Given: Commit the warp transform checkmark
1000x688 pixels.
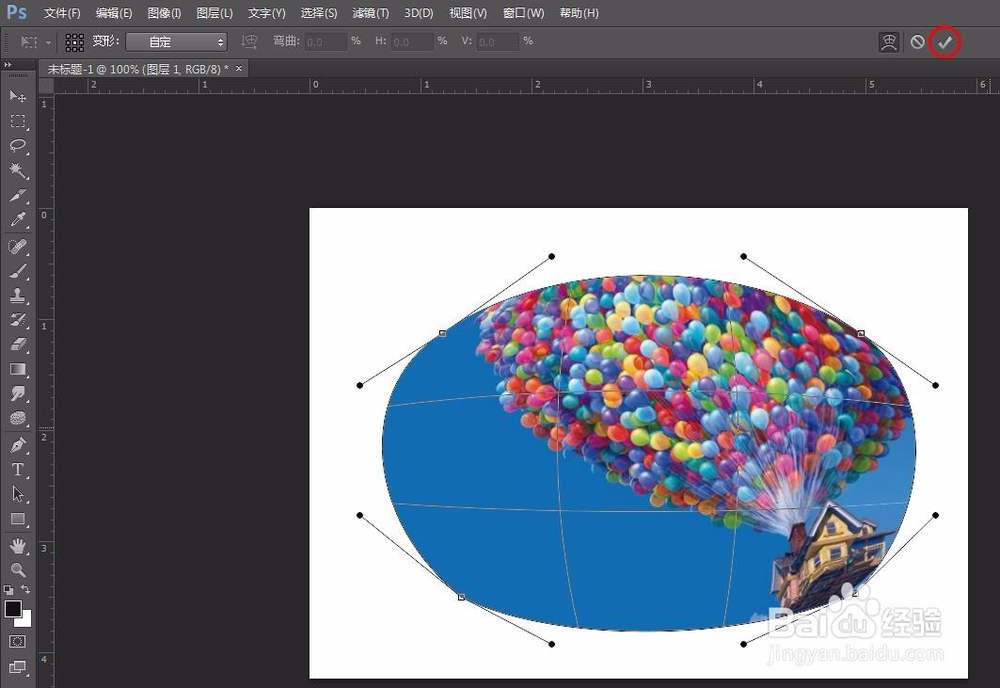Looking at the screenshot, I should (945, 42).
